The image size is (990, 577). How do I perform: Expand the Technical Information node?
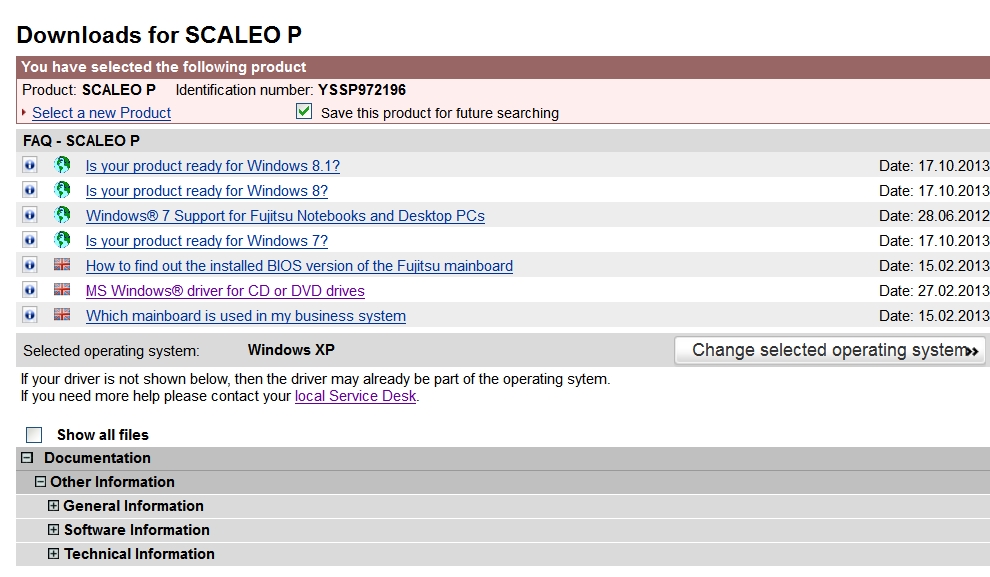tap(54, 554)
